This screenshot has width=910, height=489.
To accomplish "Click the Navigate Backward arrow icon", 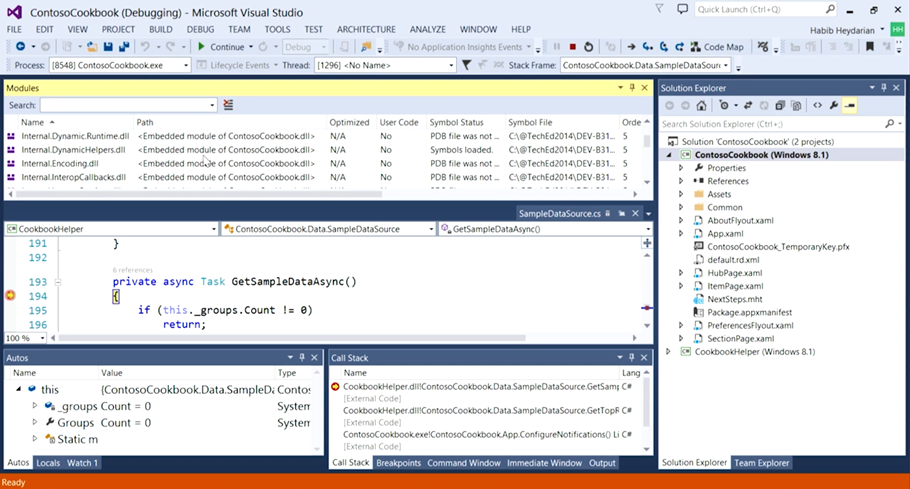I will 20,47.
